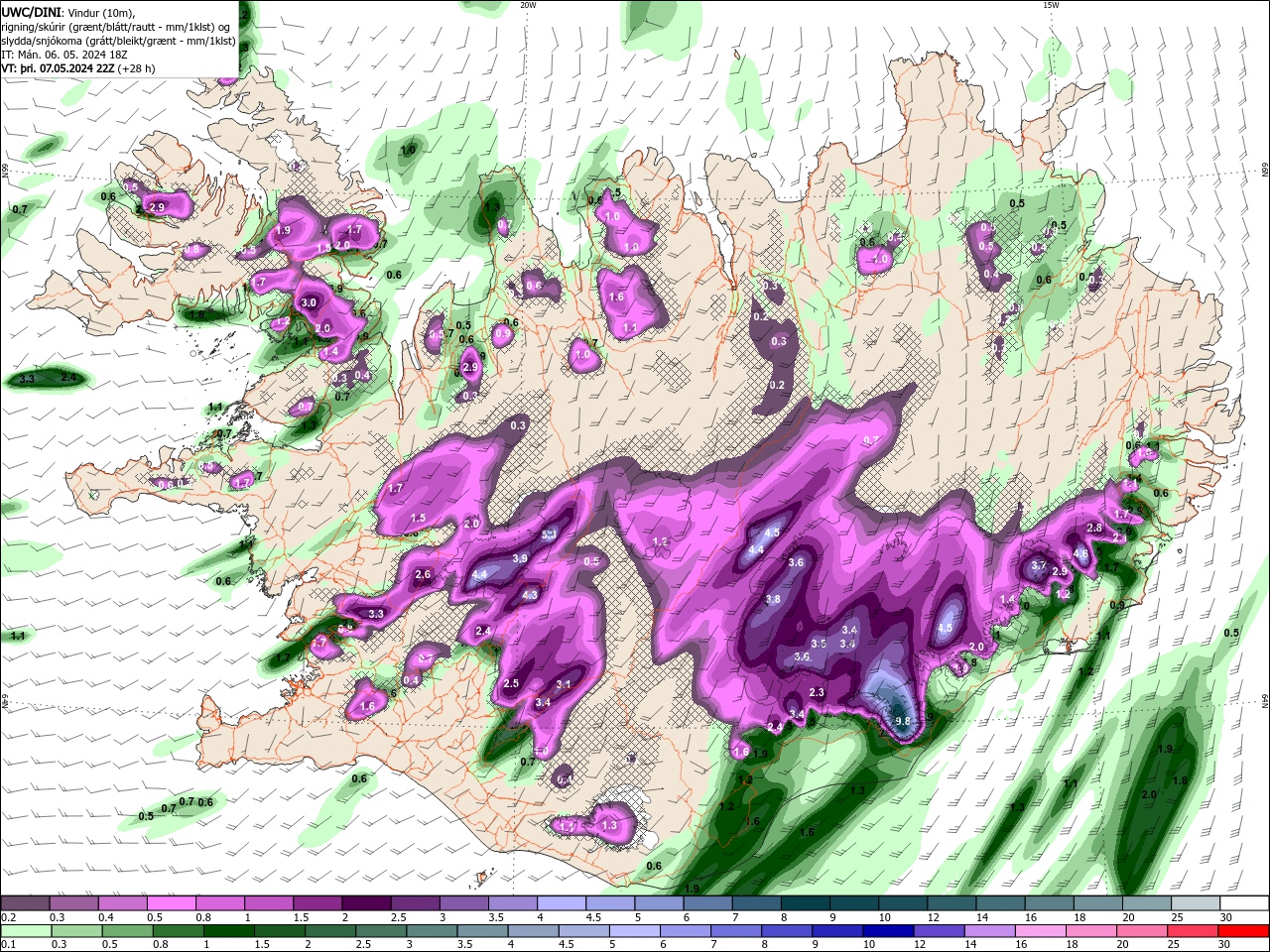The height and width of the screenshot is (952, 1270).
Task: Click the 0.2 label on the snow legend
Action: click(8, 917)
